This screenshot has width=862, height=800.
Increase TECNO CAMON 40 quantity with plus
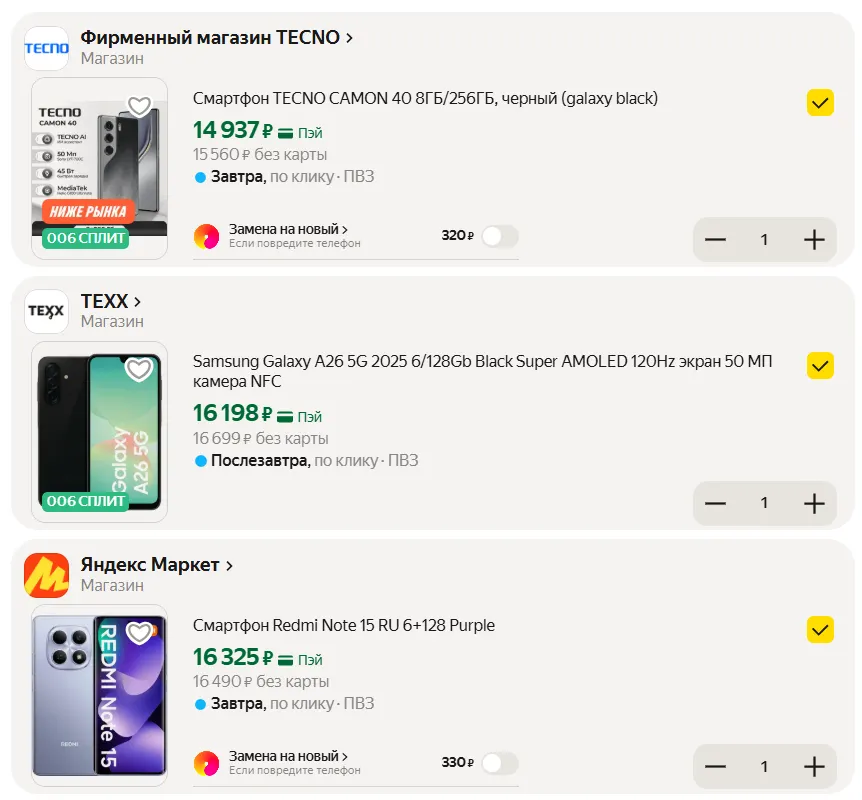point(814,240)
